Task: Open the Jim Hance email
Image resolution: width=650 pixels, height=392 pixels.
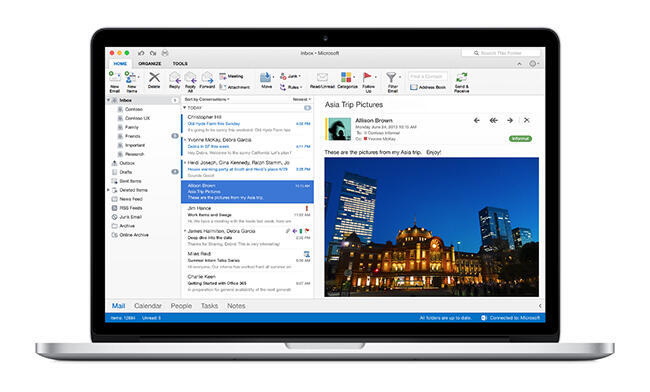Action: tap(247, 215)
